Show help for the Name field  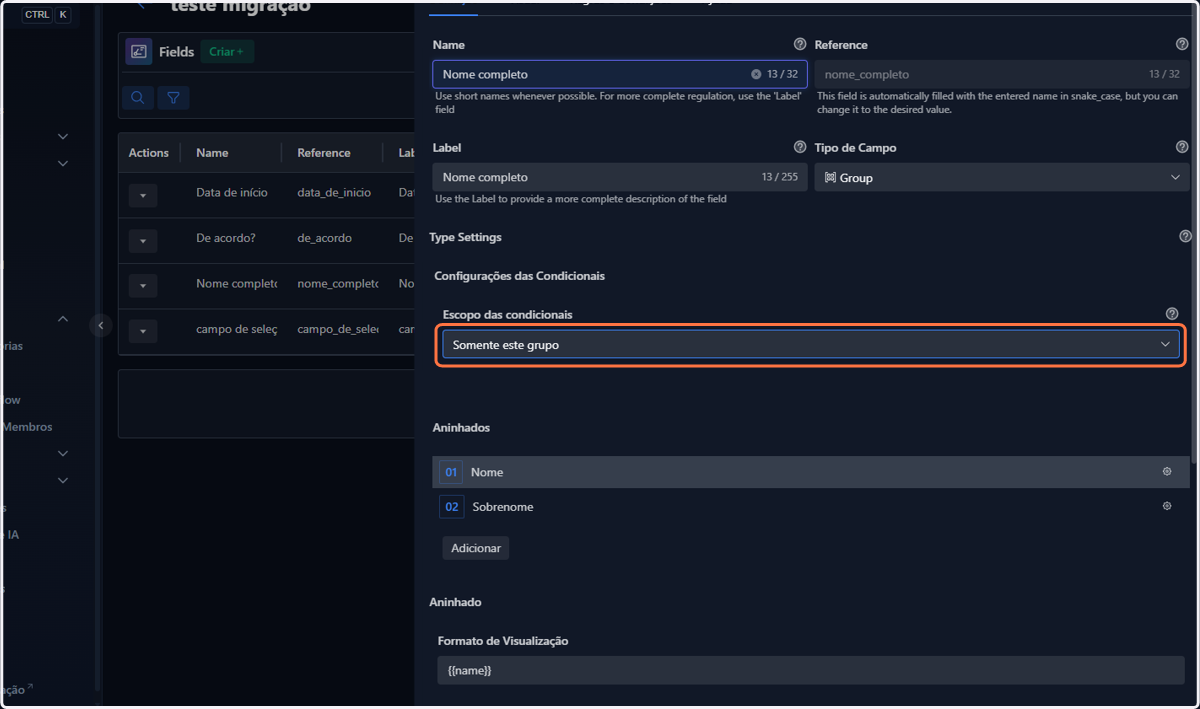coord(800,45)
